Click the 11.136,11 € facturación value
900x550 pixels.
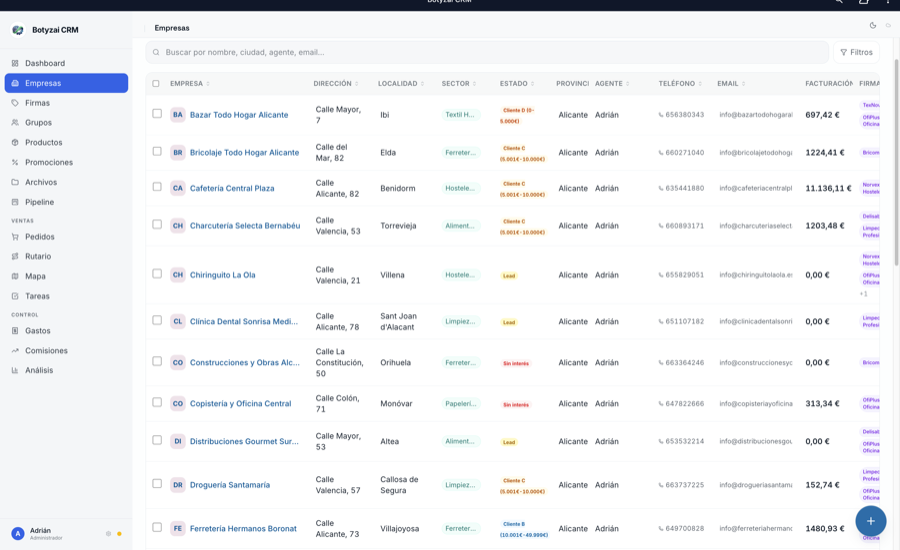[x=828, y=188]
